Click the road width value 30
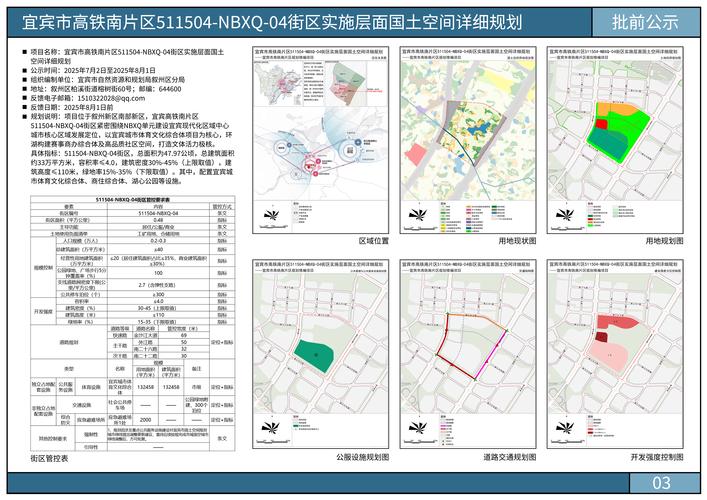This screenshot has height=500, width=707. point(184,356)
